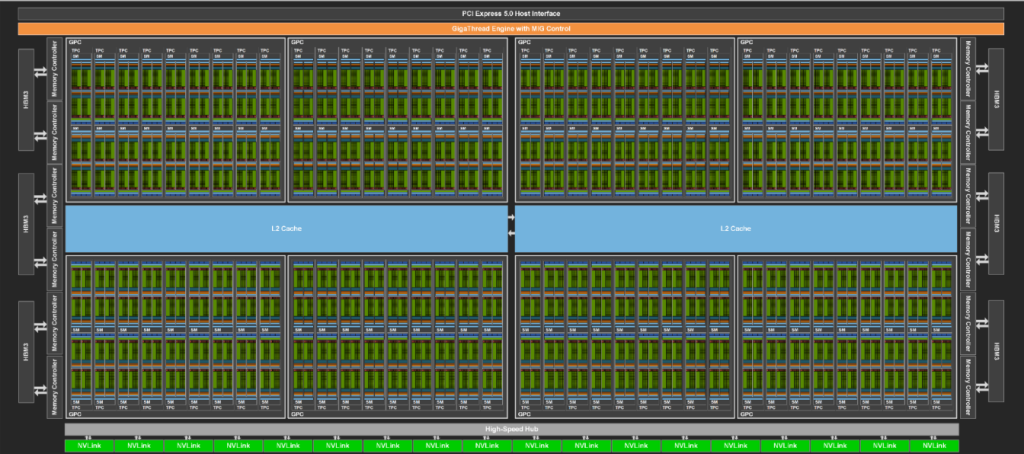This screenshot has height=454, width=1024.
Task: Click the GPC label of the upper-left GPC
Action: pyautogui.click(x=73, y=42)
